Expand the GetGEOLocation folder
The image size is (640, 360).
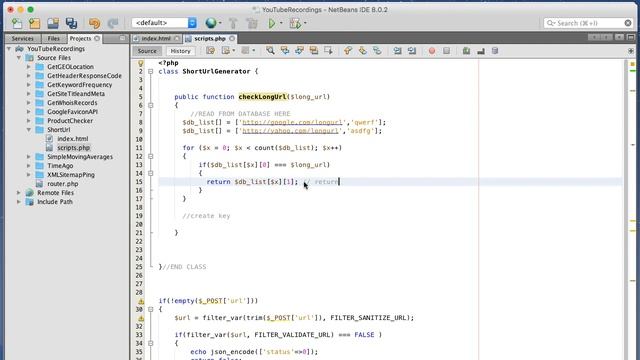29,67
